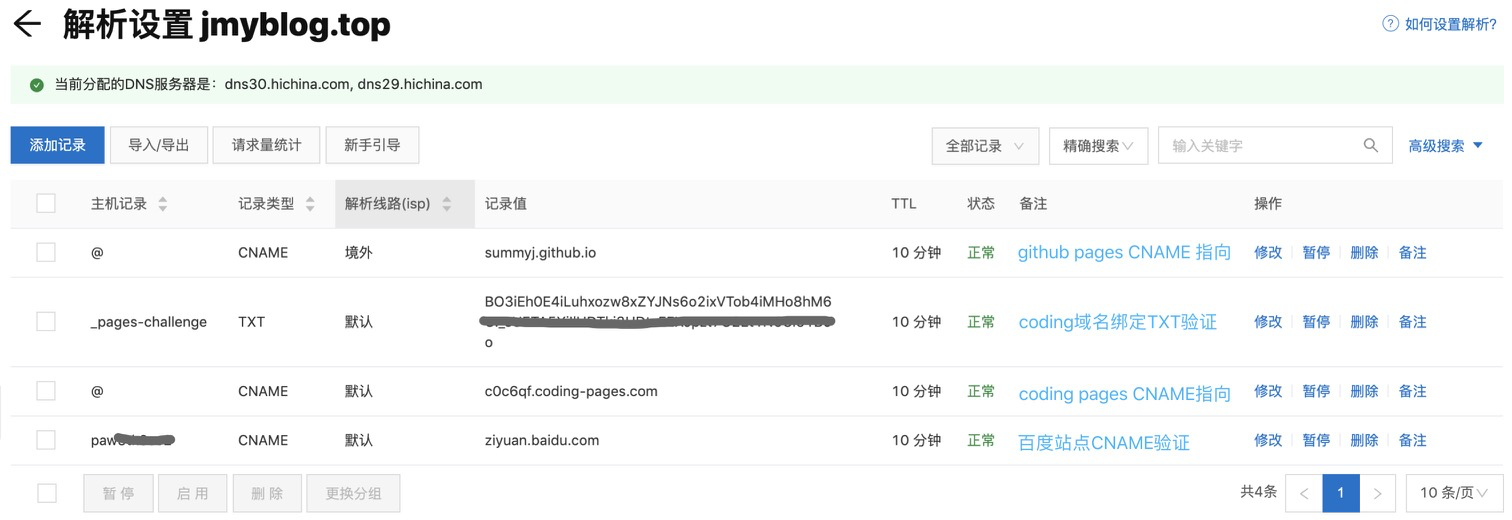This screenshot has height=520, width=1512.
Task: Check the ziyuan.baidu.com row checkbox
Action: coord(46,440)
